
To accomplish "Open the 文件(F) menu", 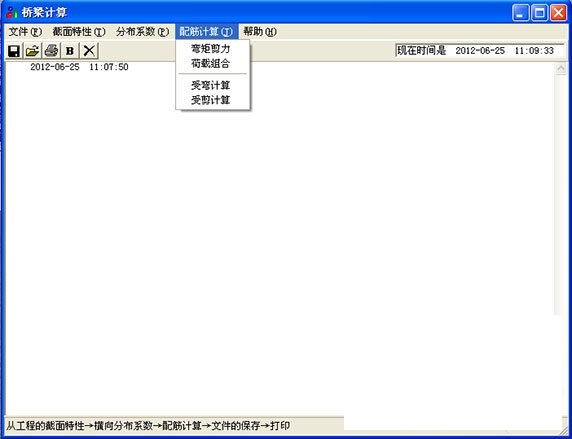I will click(x=25, y=32).
